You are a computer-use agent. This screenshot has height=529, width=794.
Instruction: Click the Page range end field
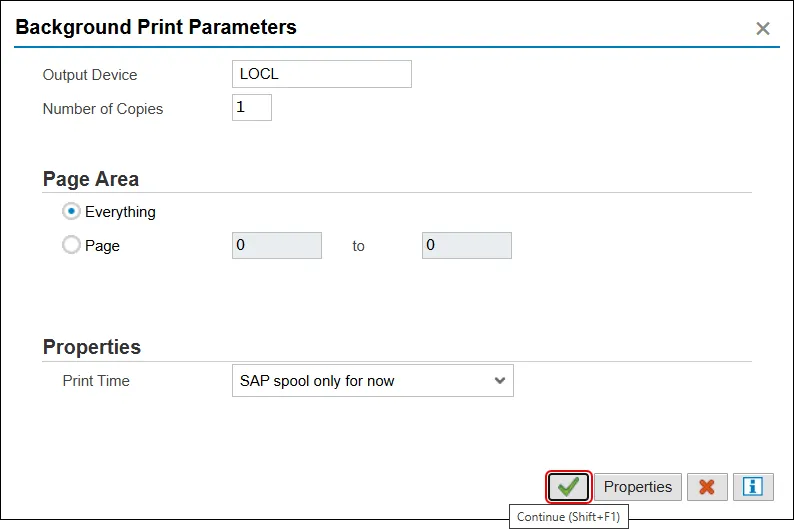pyautogui.click(x=466, y=245)
